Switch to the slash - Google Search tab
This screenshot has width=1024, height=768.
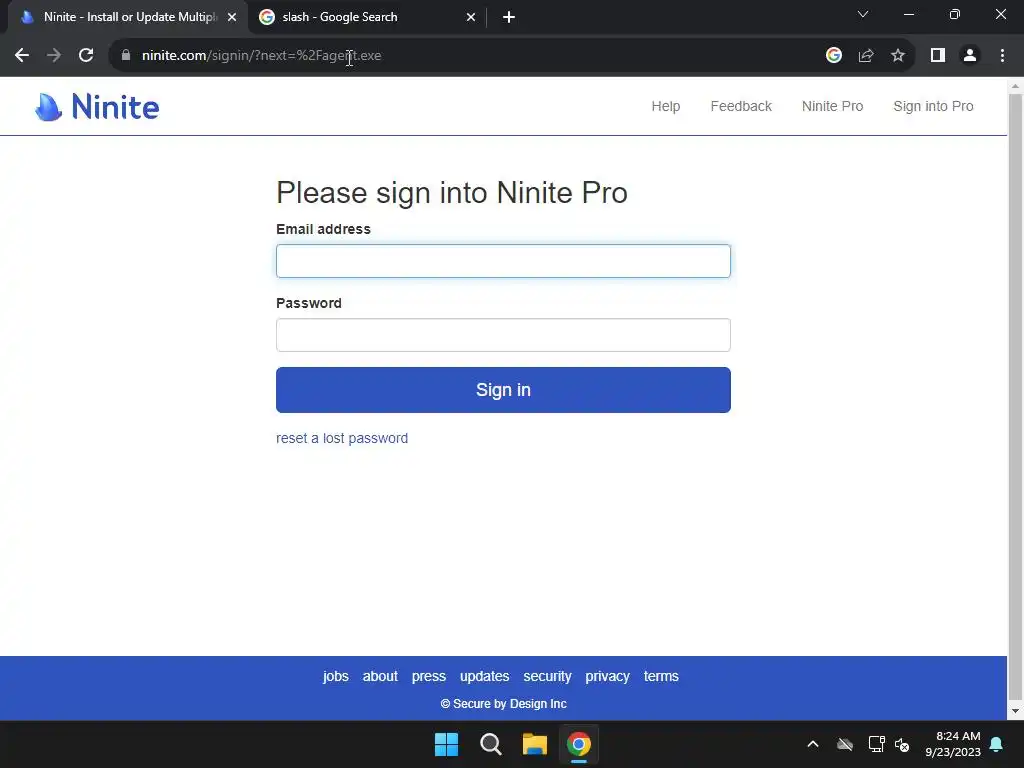click(x=368, y=17)
